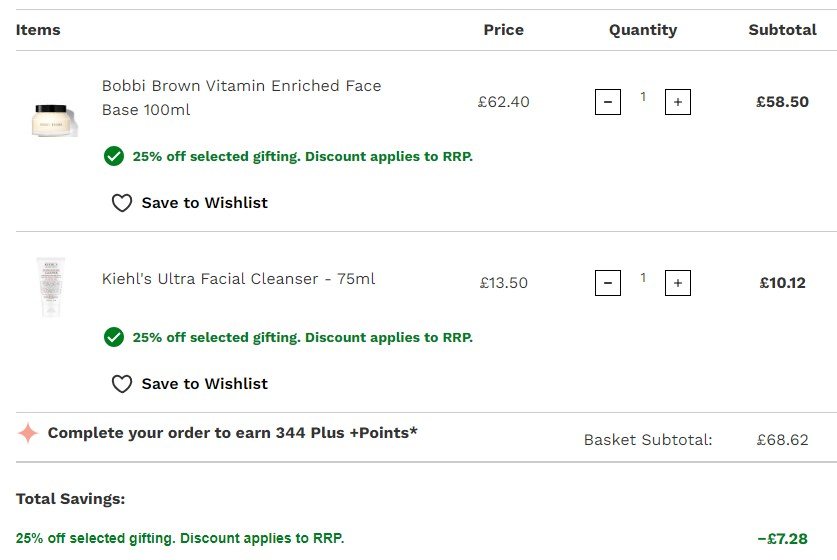Screen dimensions: 837x560
Task: Click the pink Plus +Points sparkle icon
Action: pos(28,433)
